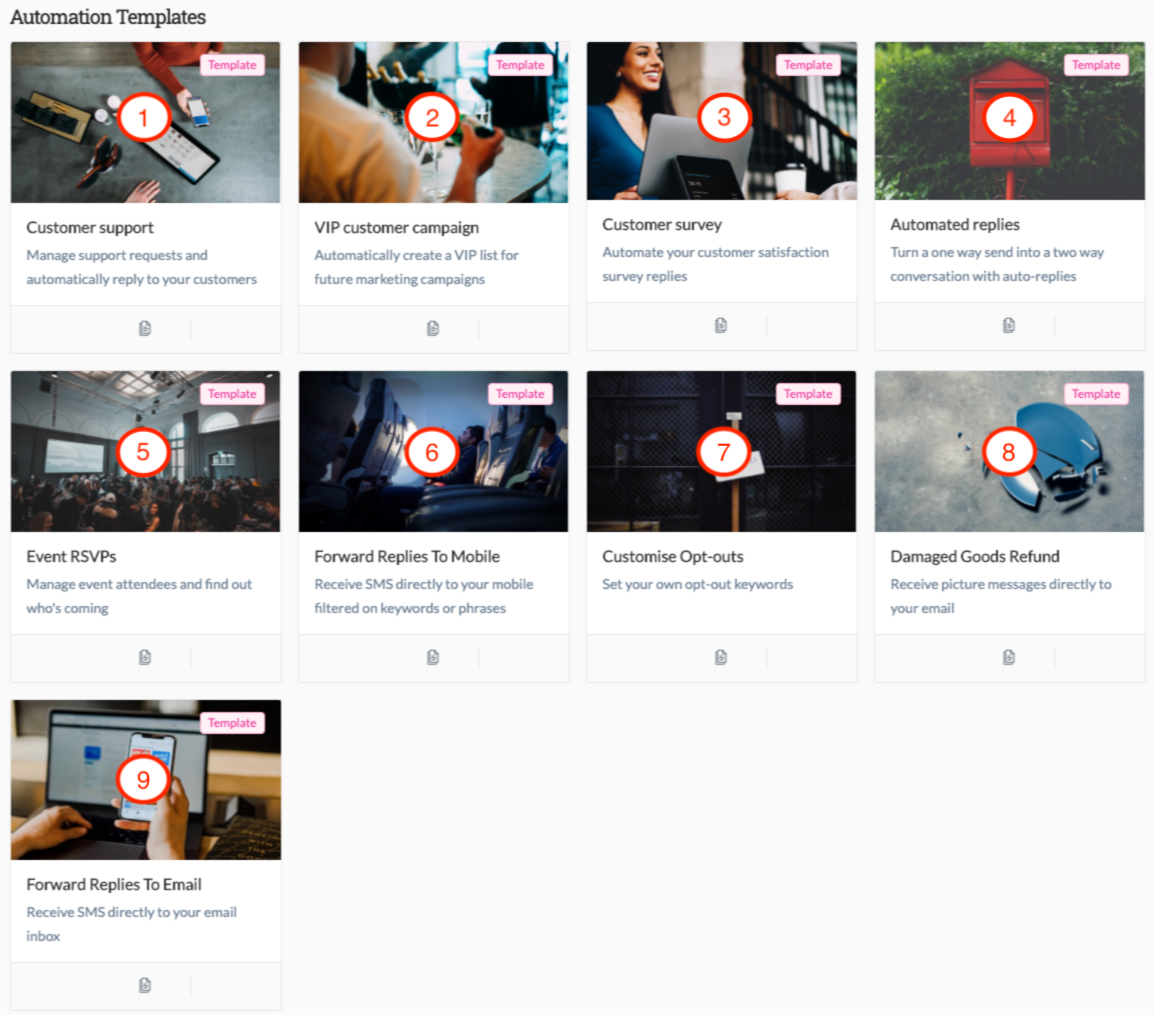1155x1015 pixels.
Task: Click "Receive picture messages directly to your email" text
Action: (x=1000, y=596)
